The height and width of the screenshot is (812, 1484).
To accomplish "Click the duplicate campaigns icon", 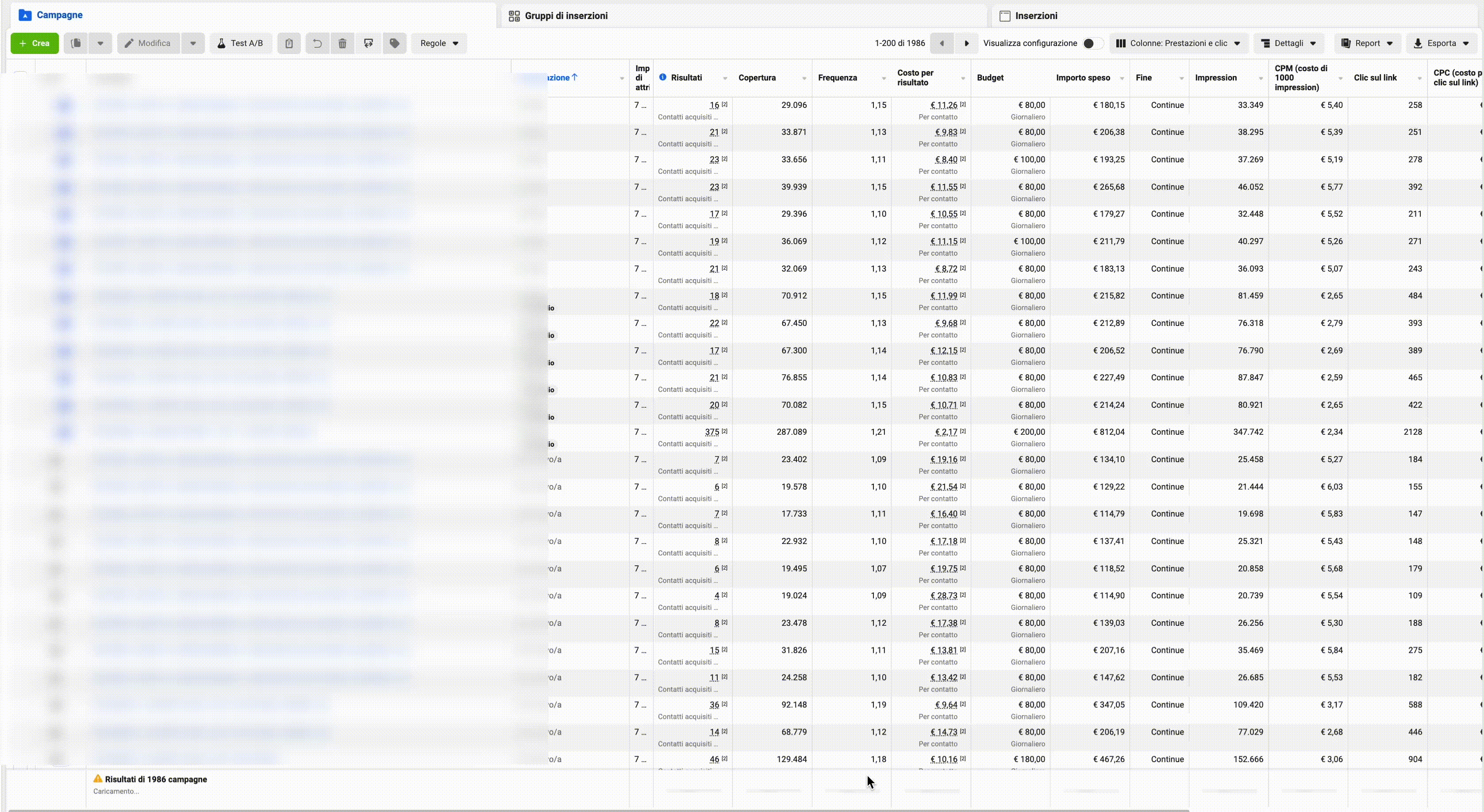I will click(x=76, y=43).
